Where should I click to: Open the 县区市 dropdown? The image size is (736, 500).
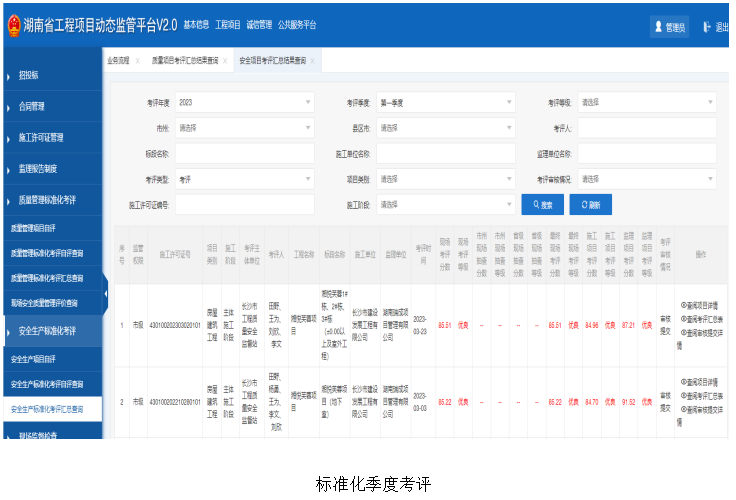[x=445, y=128]
